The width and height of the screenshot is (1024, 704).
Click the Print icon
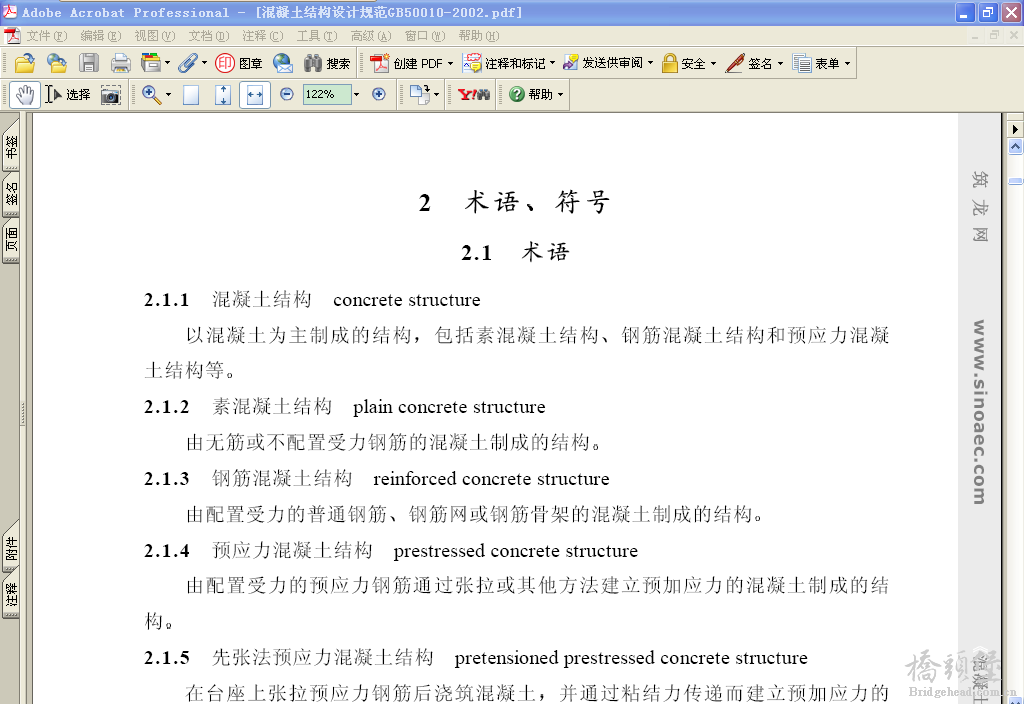[x=121, y=63]
